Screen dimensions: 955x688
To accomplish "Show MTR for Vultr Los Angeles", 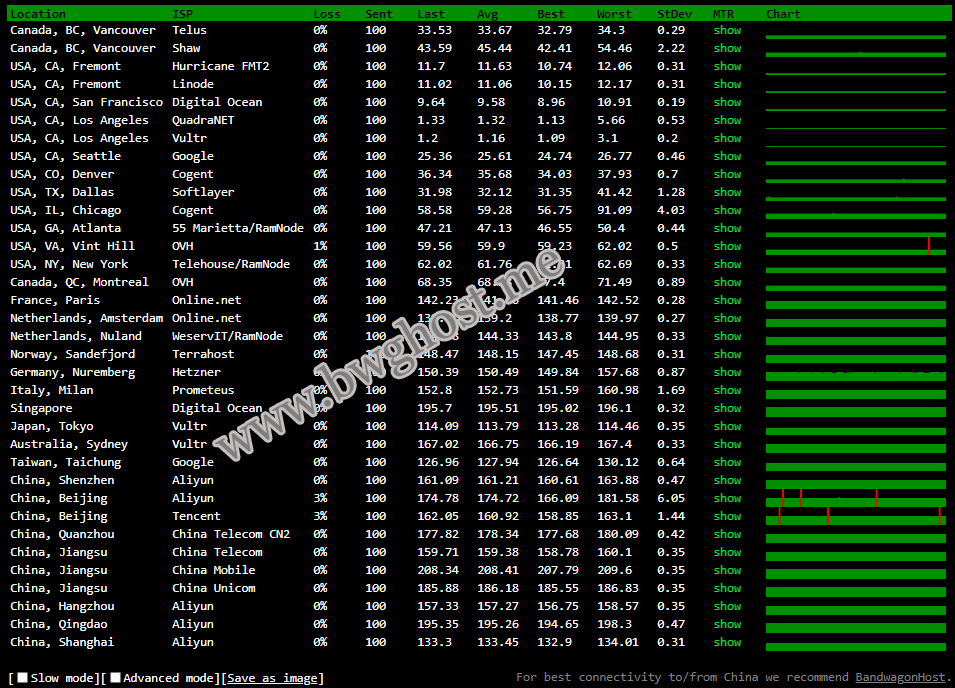I will click(x=727, y=138).
